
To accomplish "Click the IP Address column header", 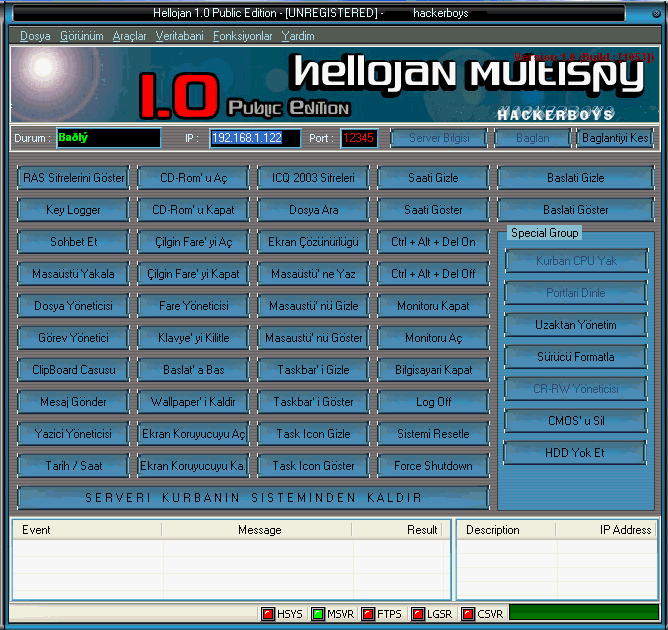I will (x=625, y=530).
